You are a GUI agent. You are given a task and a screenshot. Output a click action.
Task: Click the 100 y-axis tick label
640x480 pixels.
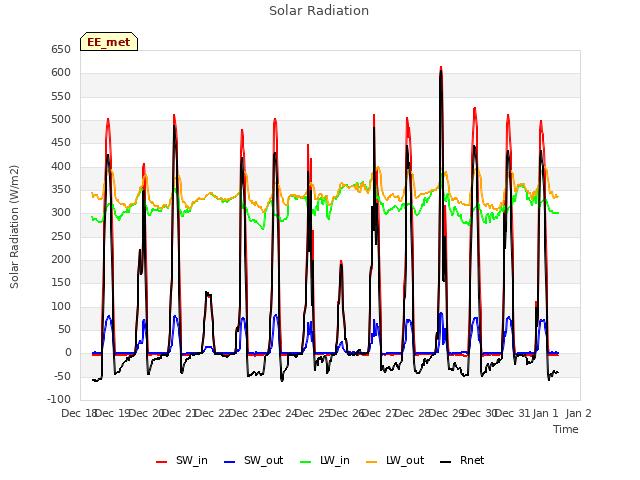61,306
